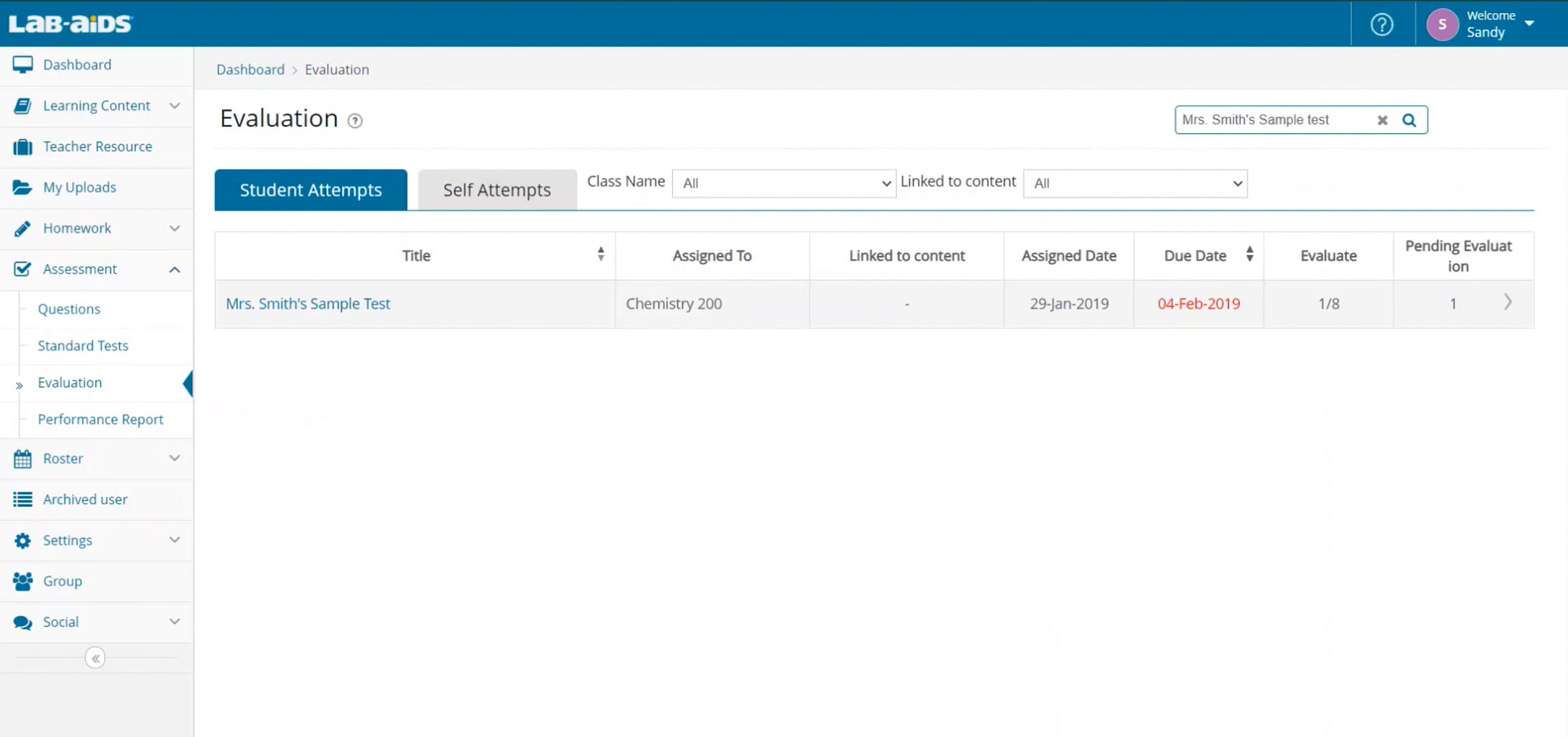Sort table by Title column arrows

[601, 254]
